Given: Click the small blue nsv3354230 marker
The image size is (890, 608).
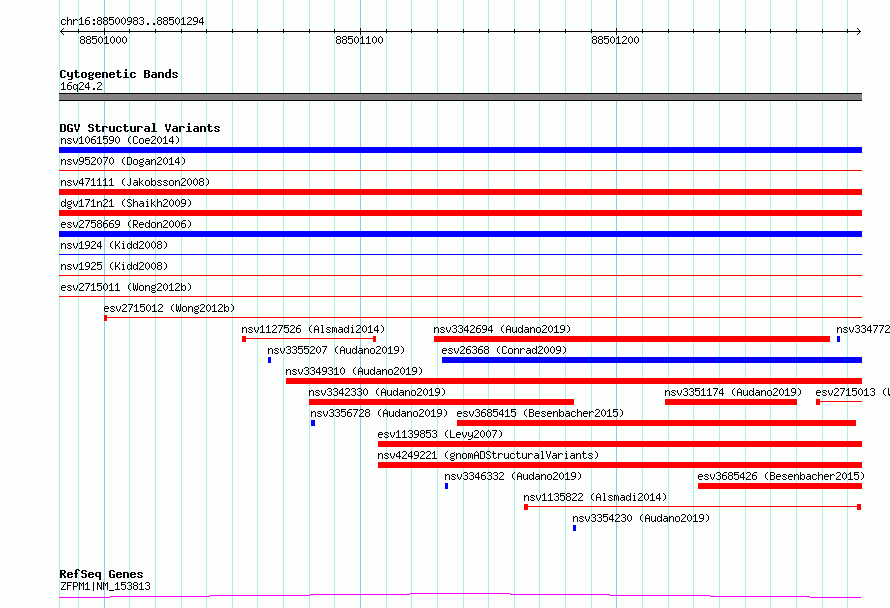Looking at the screenshot, I should 574,528.
